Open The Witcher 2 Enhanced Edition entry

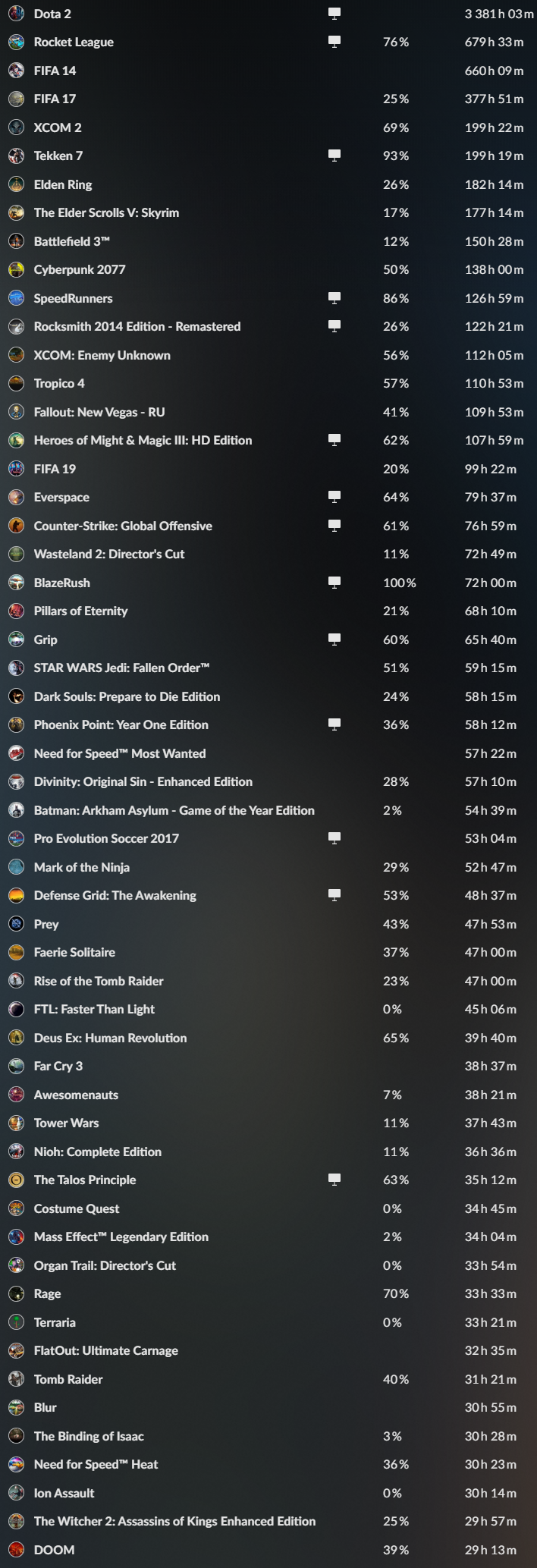(175, 1521)
